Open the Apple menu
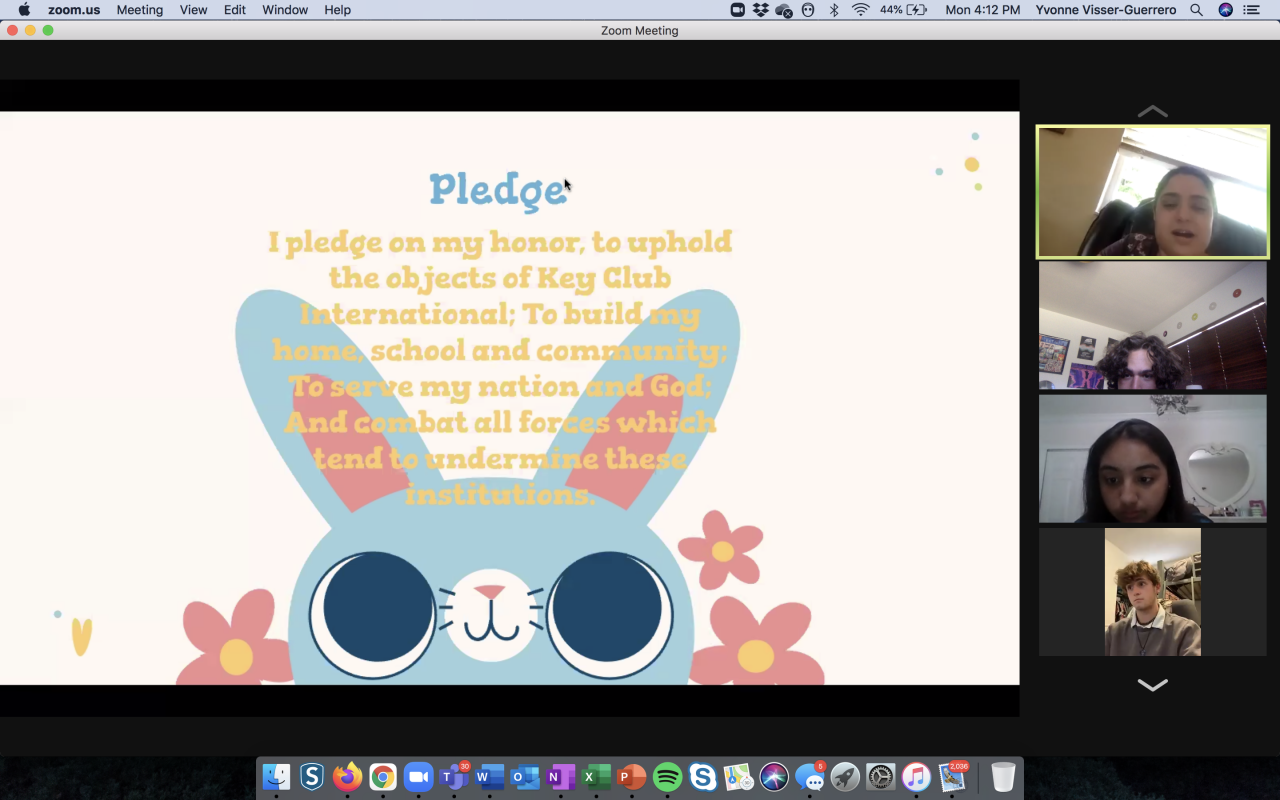This screenshot has width=1280, height=800. click(x=24, y=10)
